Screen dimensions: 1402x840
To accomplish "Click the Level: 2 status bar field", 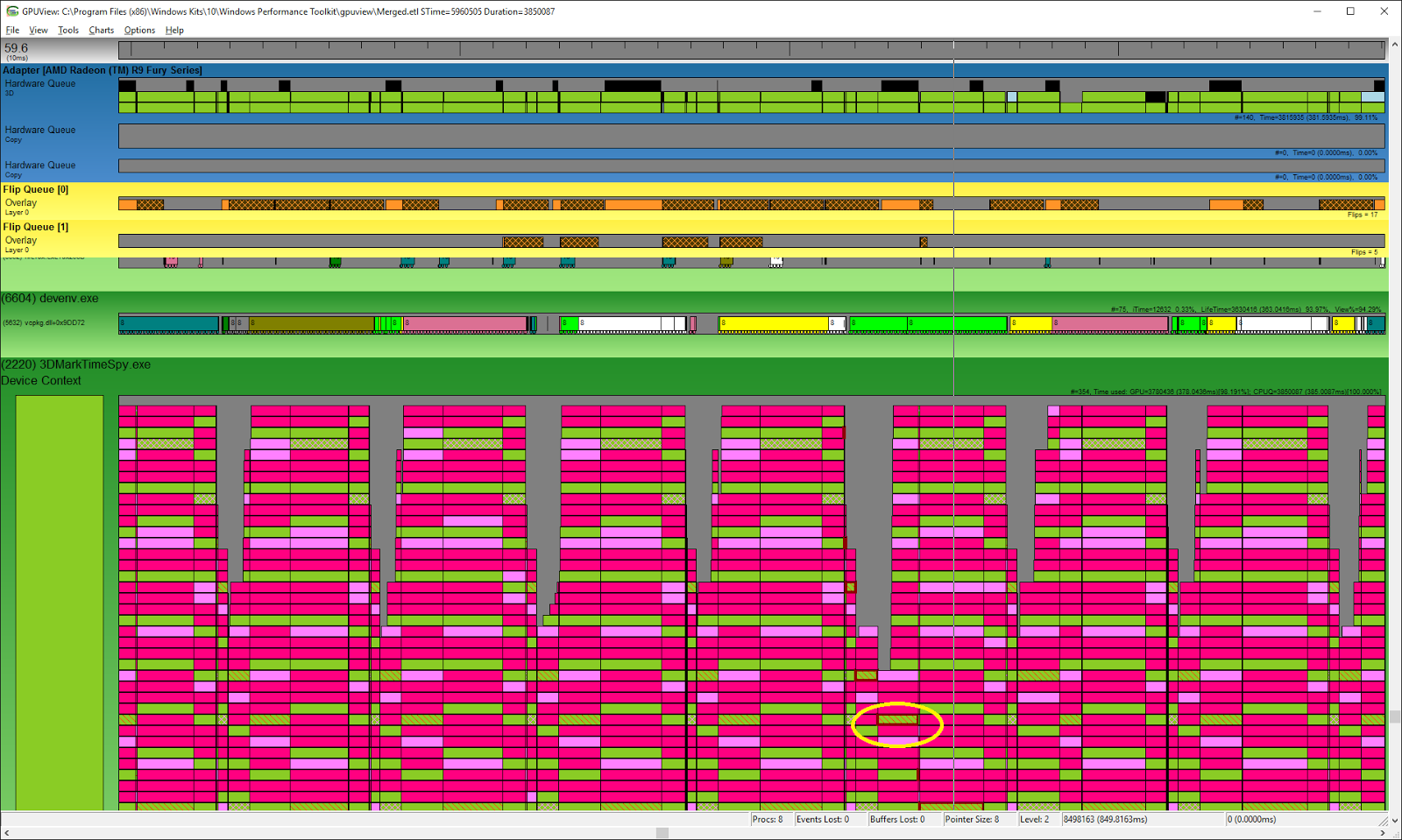I will [x=1035, y=819].
